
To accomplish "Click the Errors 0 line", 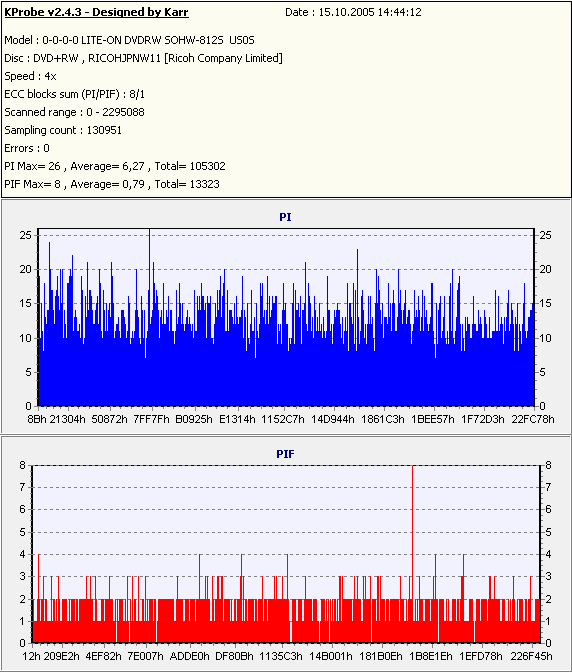I will tap(27, 148).
